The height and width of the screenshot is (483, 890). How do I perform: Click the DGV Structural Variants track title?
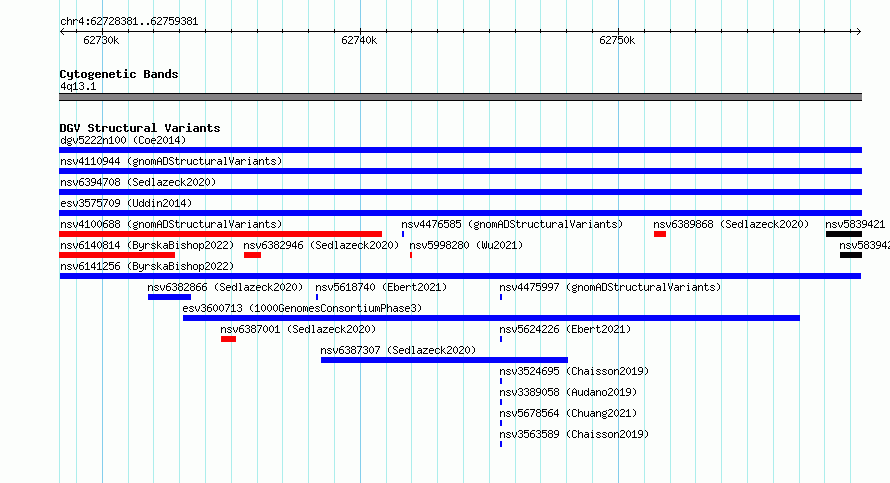coord(140,128)
